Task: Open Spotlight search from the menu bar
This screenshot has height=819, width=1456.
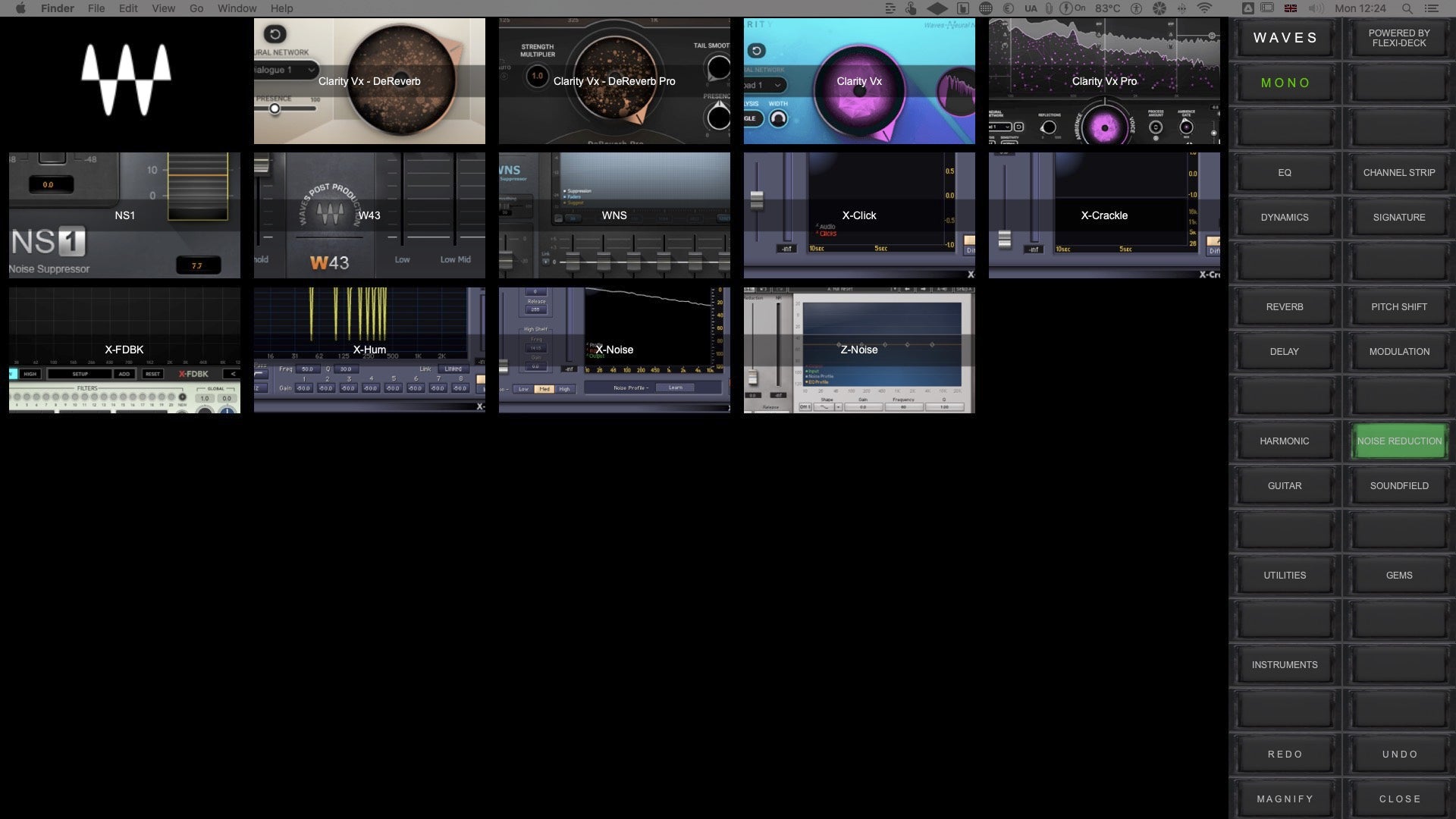Action: pyautogui.click(x=1407, y=8)
